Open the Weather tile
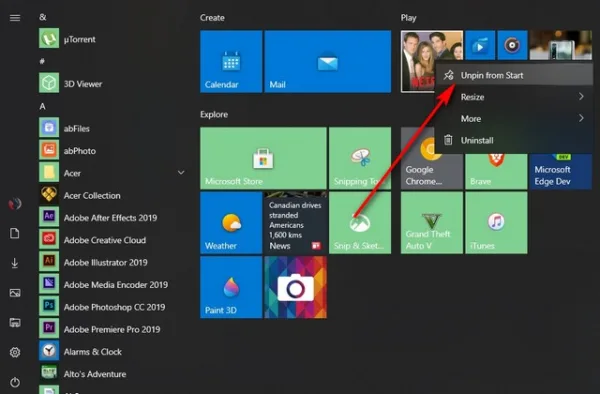The height and width of the screenshot is (394, 600). pyautogui.click(x=231, y=223)
